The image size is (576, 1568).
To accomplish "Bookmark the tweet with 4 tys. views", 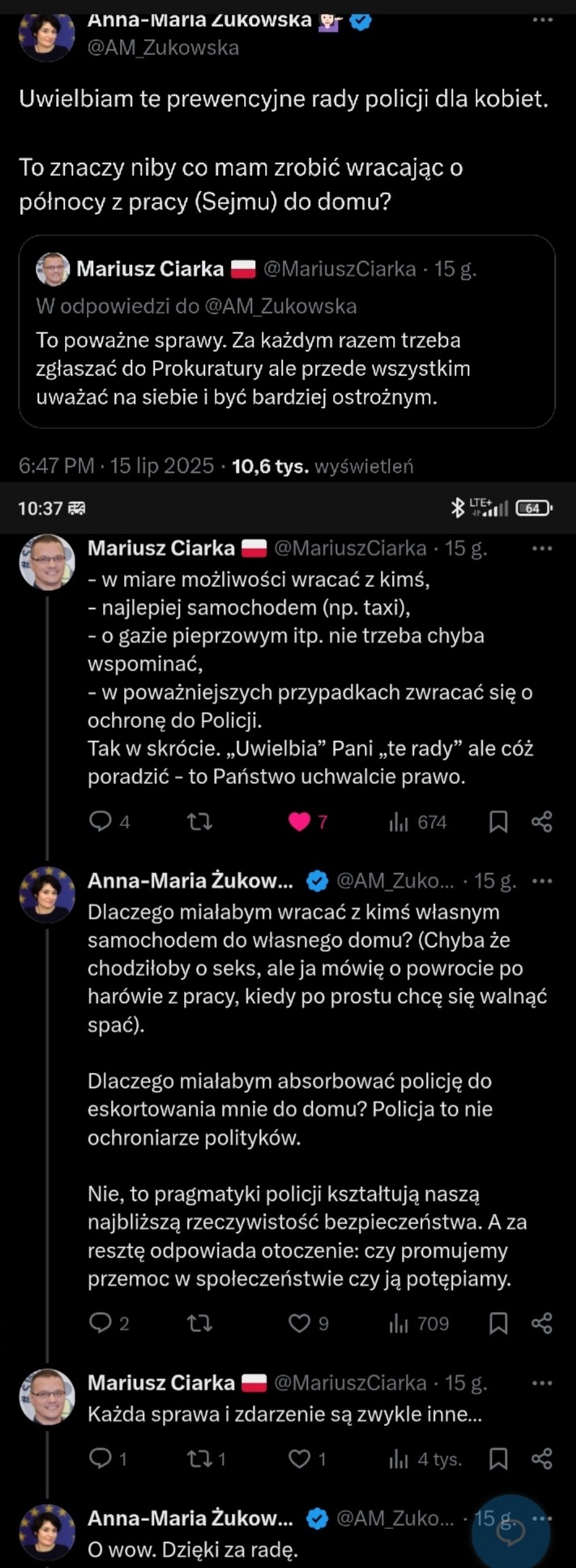I will click(x=498, y=1459).
